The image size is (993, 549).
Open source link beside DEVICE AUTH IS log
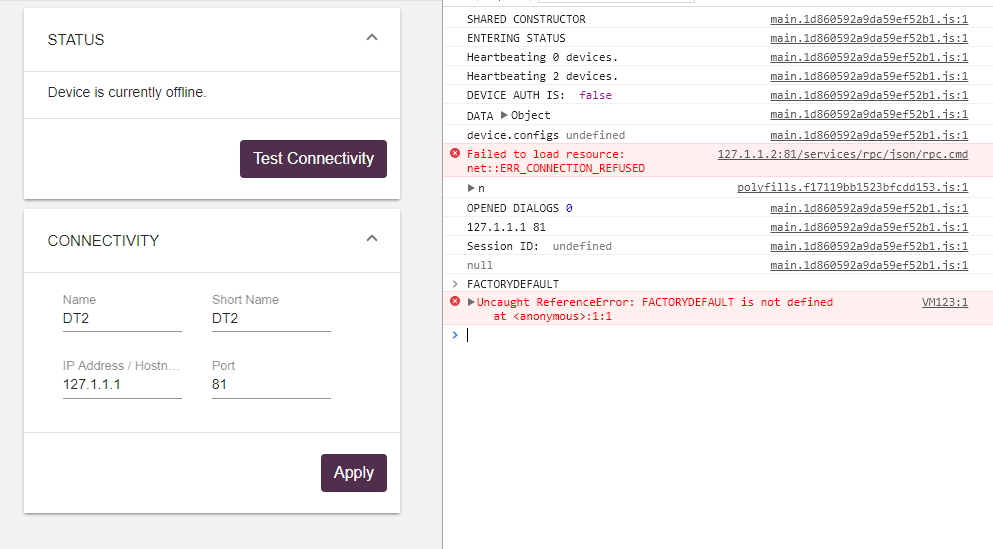868,96
